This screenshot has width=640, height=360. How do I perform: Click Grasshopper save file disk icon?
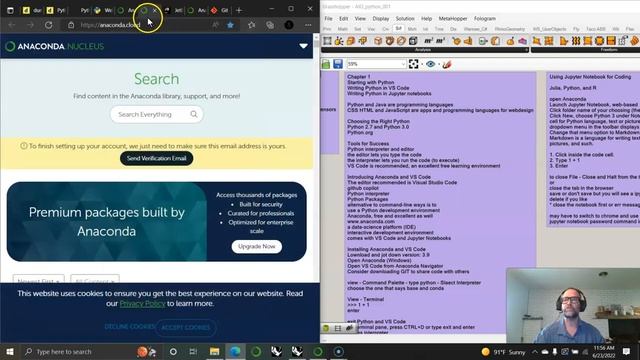[338, 64]
